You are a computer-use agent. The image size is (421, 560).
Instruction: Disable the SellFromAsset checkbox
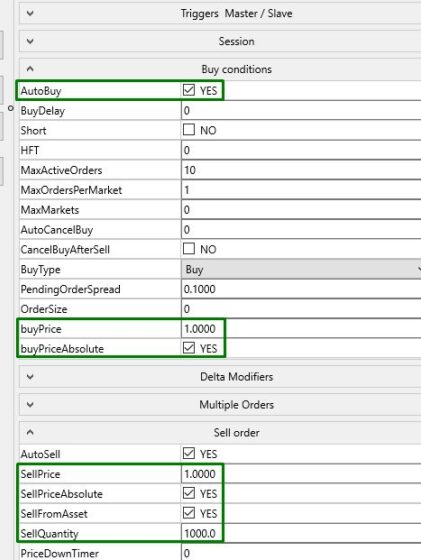tap(189, 513)
